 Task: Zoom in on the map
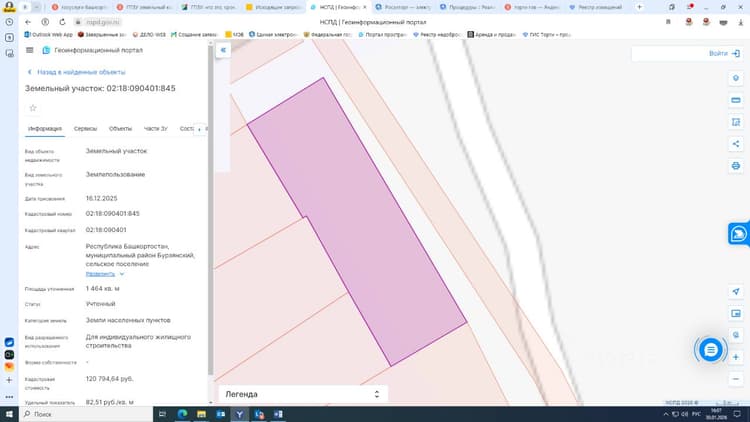pyautogui.click(x=736, y=357)
